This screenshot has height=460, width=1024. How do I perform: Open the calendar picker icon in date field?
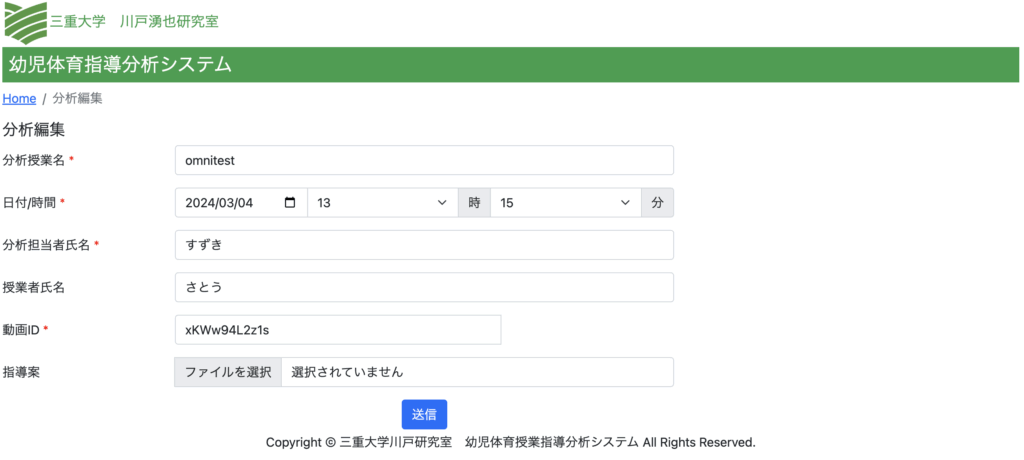coord(290,203)
